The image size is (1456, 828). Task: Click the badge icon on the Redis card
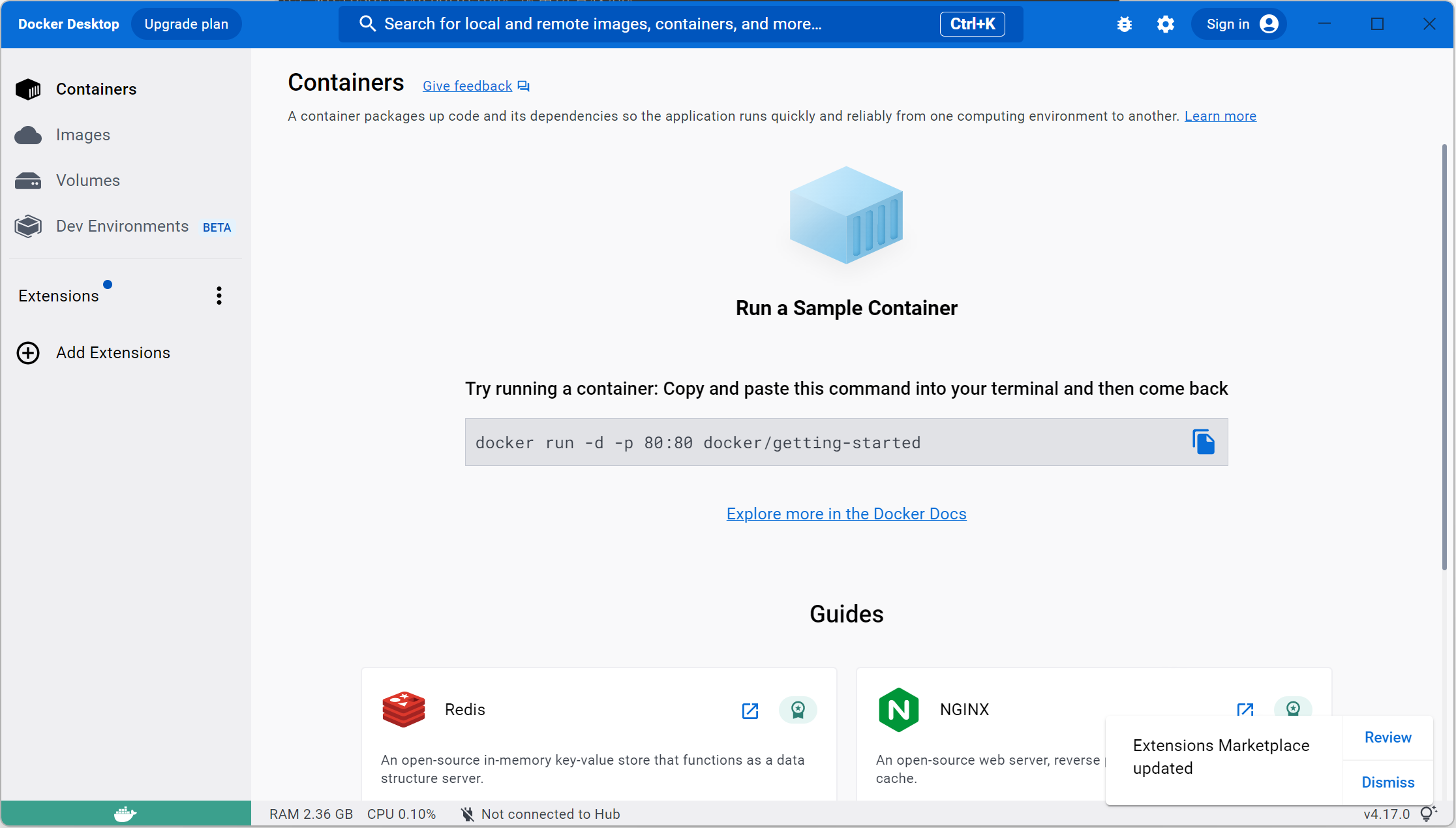pyautogui.click(x=798, y=711)
